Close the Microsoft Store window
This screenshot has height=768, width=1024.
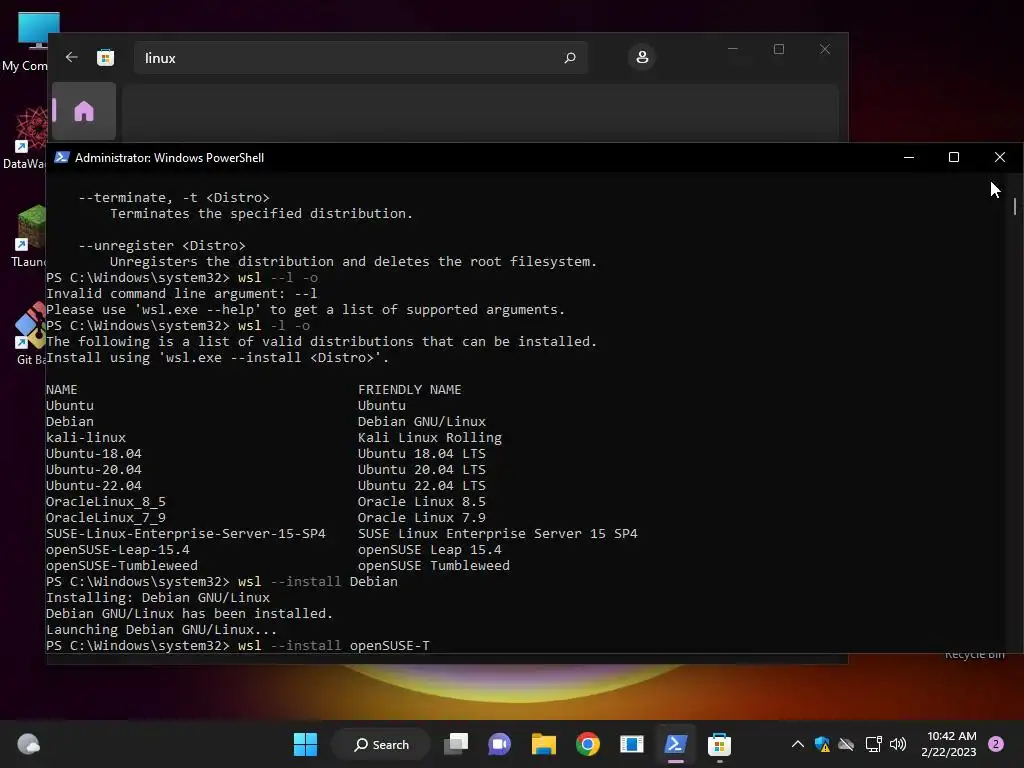point(825,49)
